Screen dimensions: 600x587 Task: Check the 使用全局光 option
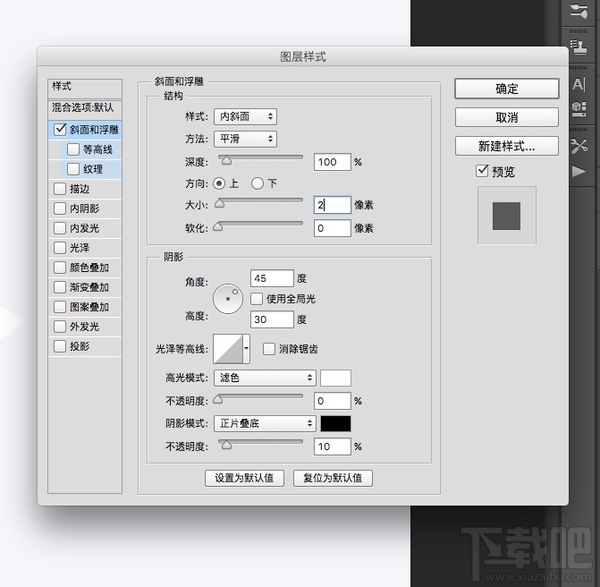click(256, 298)
